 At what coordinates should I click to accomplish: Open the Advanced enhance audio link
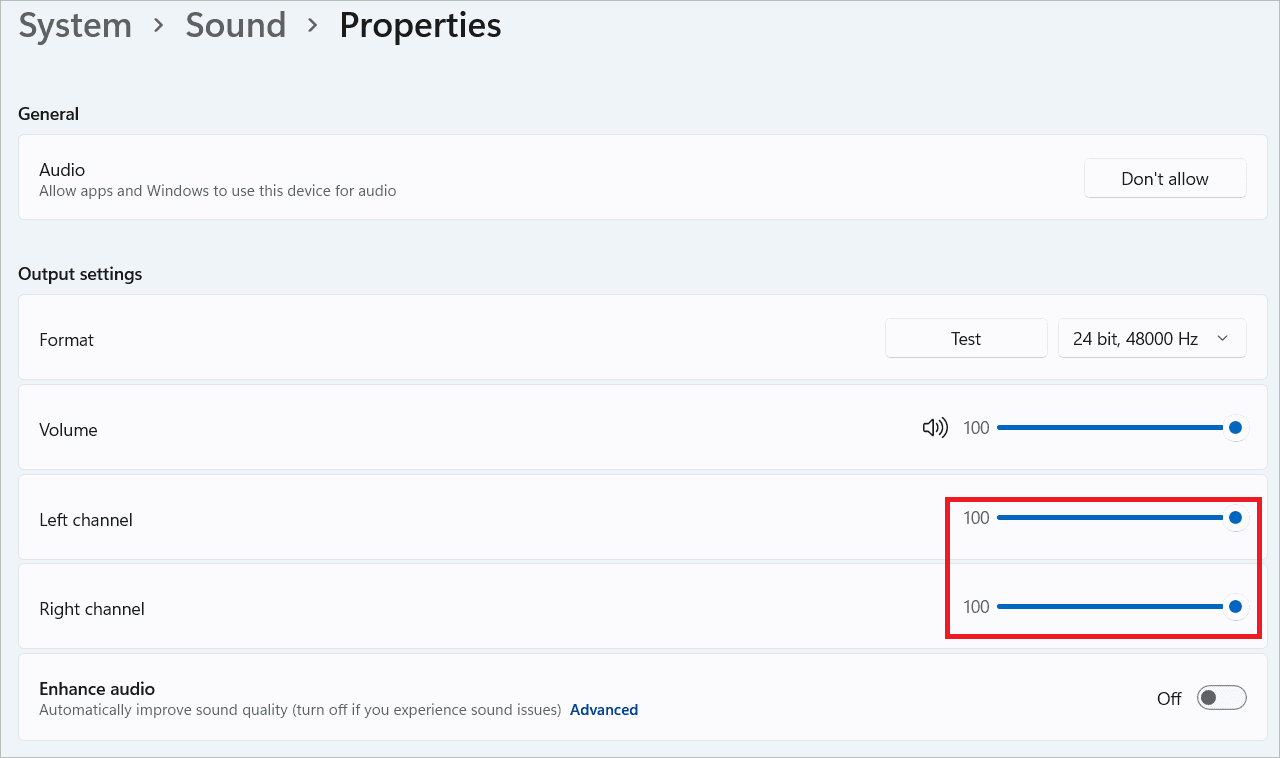point(603,710)
